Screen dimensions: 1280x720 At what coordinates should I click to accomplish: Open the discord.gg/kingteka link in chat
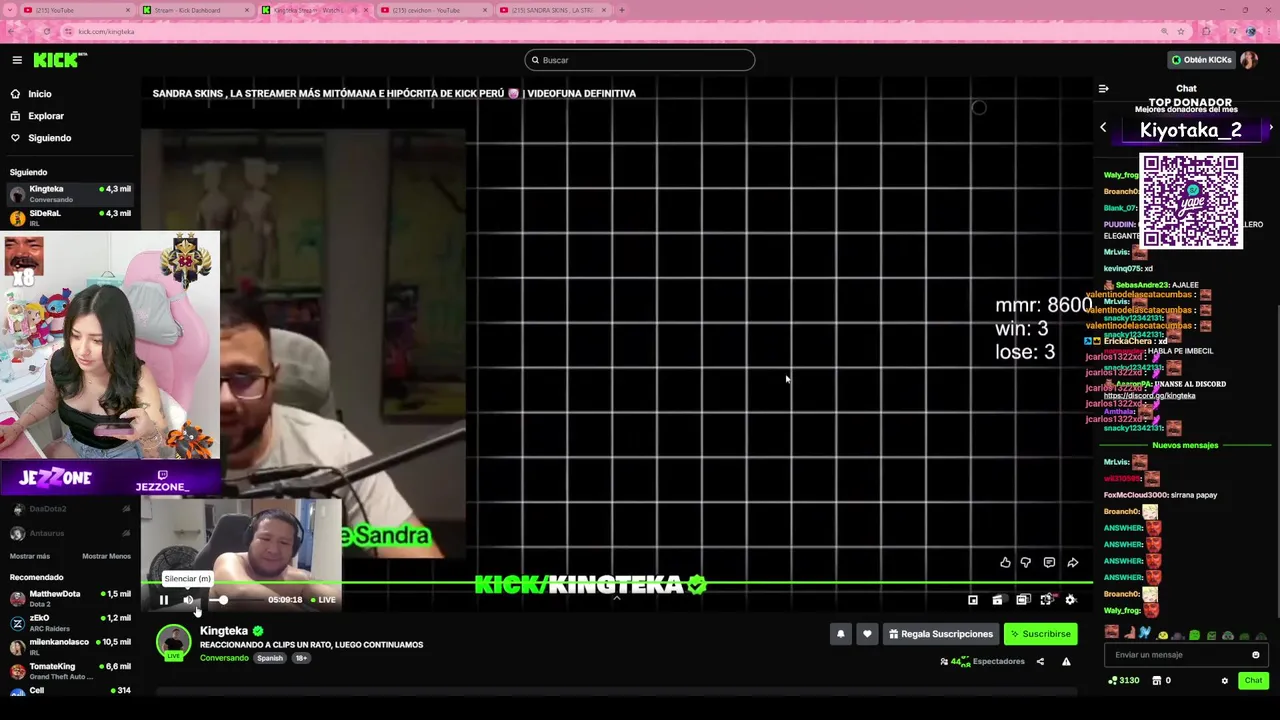(x=1149, y=396)
